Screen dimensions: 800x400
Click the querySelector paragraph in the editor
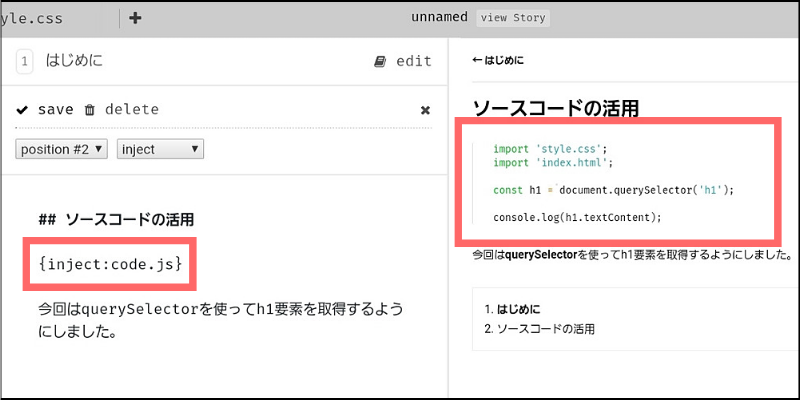coord(221,320)
